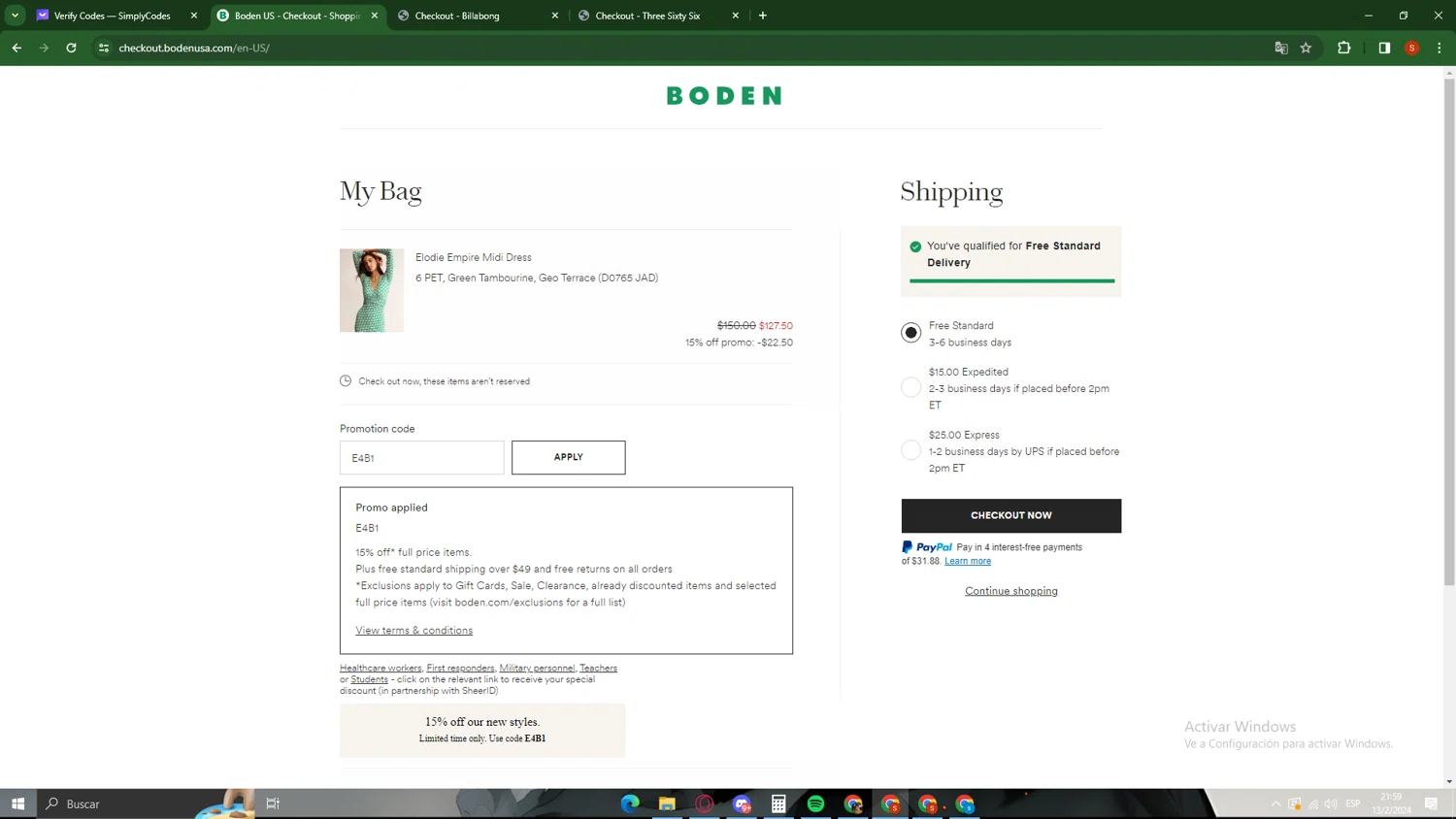This screenshot has height=819, width=1456.
Task: Select $15.00 Expedited shipping option
Action: pyautogui.click(x=910, y=387)
